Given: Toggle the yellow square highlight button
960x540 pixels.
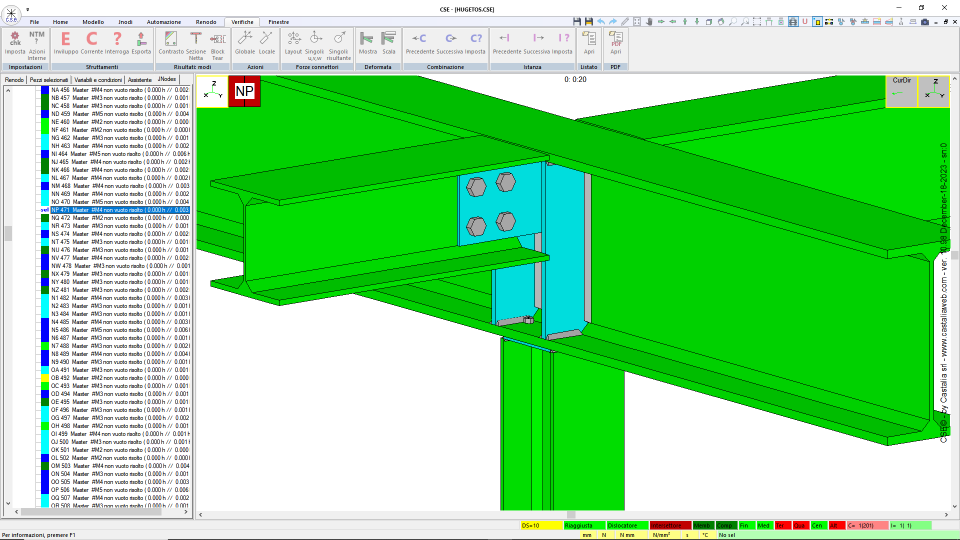Looking at the screenshot, I should (x=817, y=21).
